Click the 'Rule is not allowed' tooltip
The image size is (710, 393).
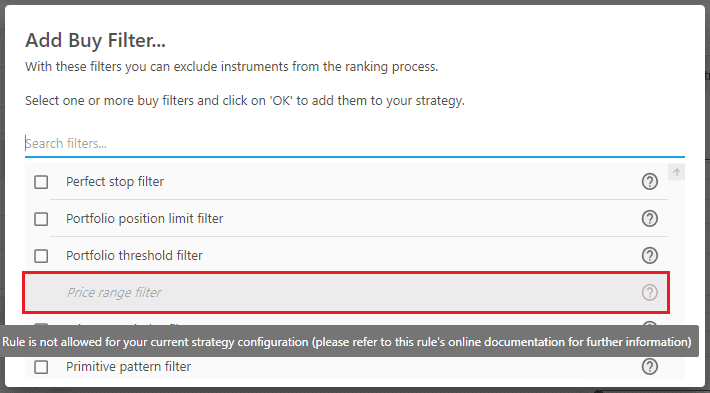pyautogui.click(x=348, y=341)
